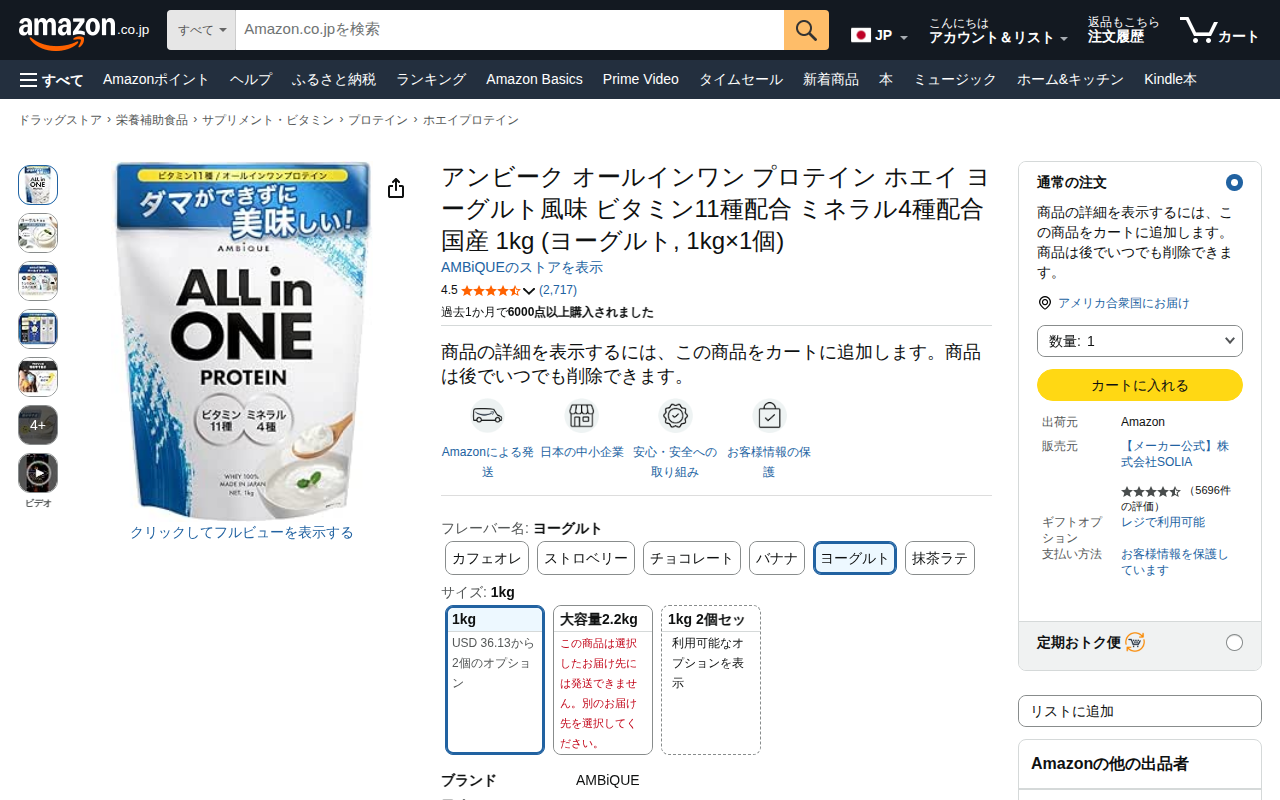Open Prime Video in navigation bar
The height and width of the screenshot is (800, 1280).
[641, 80]
